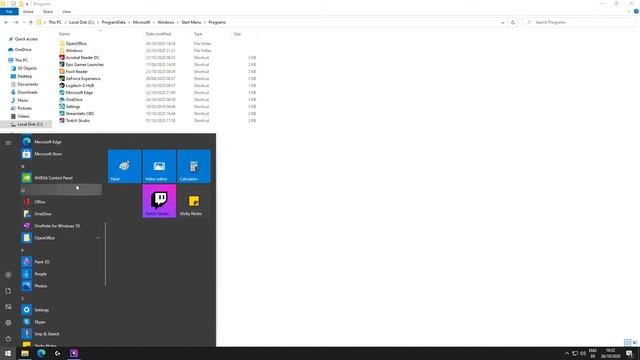Open Office from Start app list

(x=61, y=202)
